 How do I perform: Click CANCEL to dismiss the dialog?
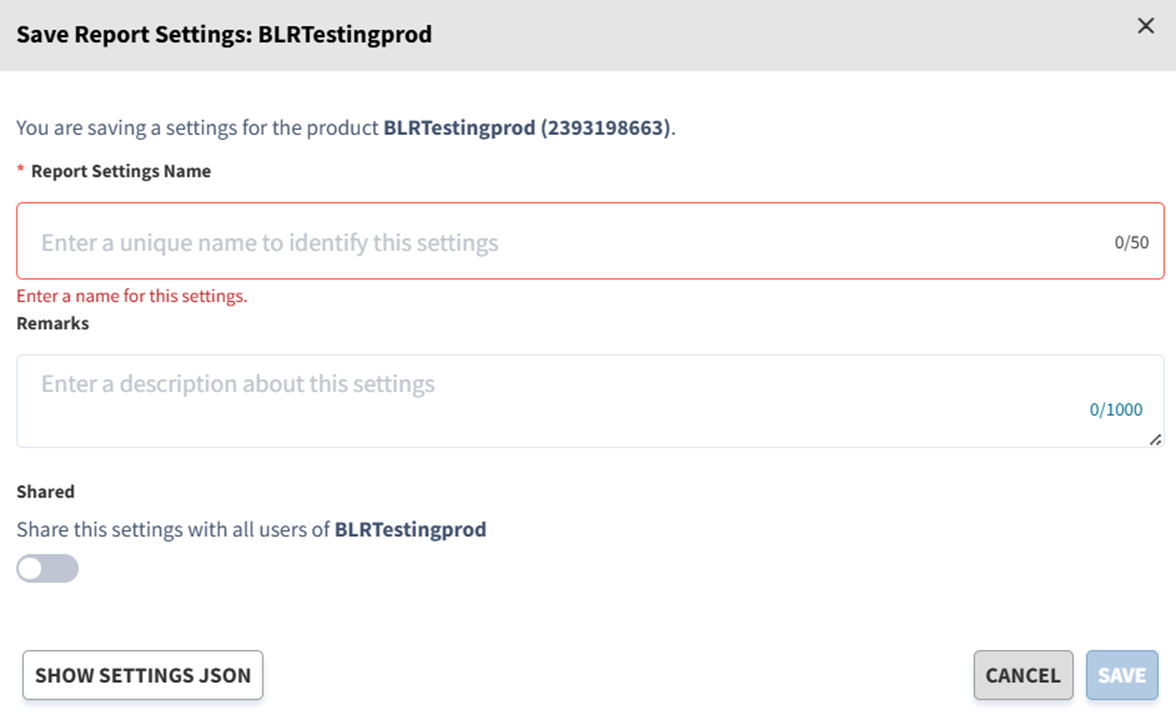click(x=1023, y=675)
